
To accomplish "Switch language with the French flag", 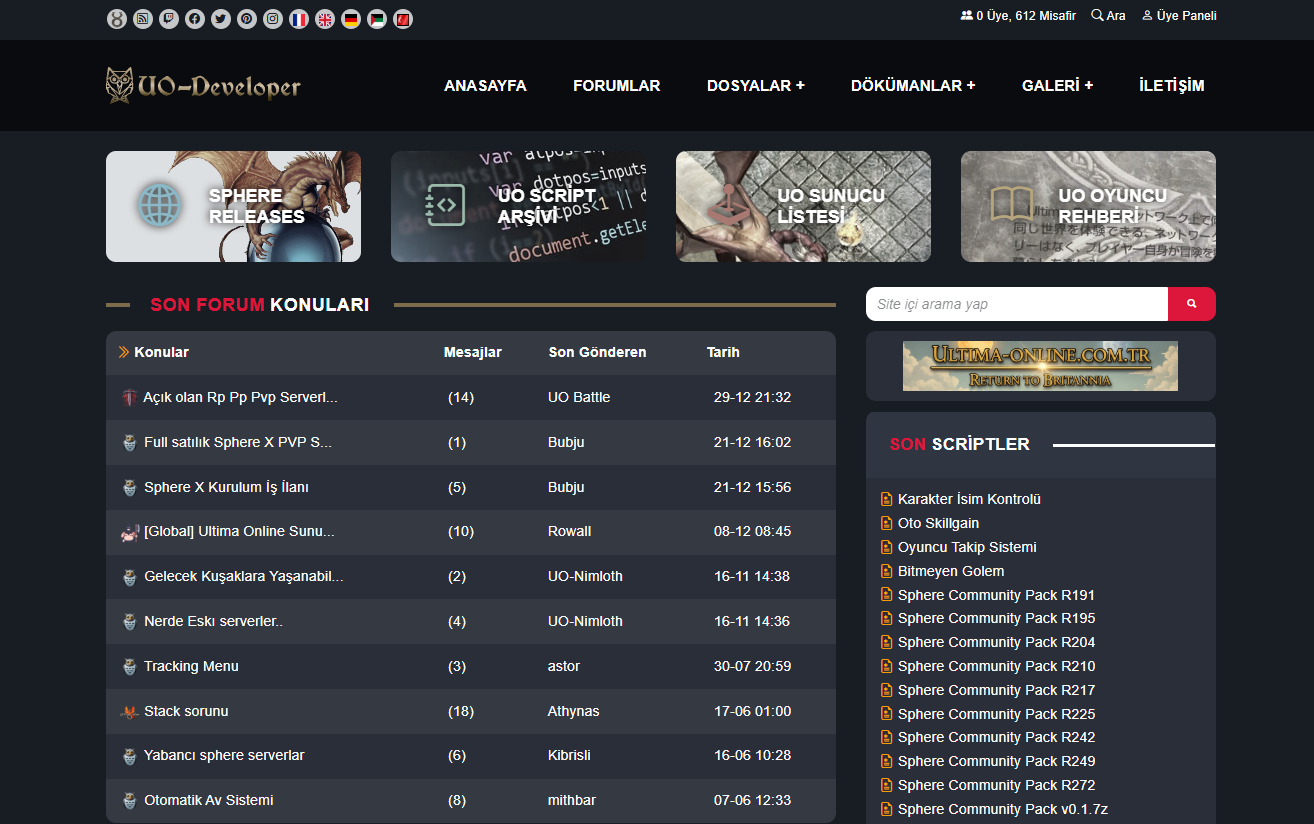I will (x=299, y=19).
